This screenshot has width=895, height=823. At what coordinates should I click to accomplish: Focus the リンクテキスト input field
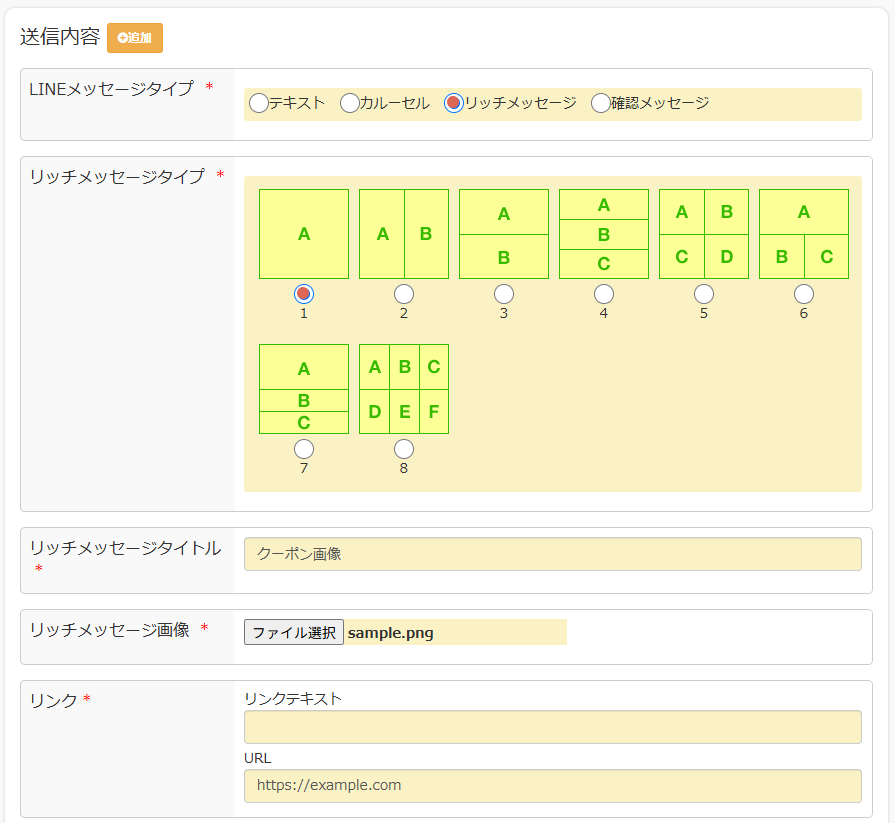tap(553, 727)
